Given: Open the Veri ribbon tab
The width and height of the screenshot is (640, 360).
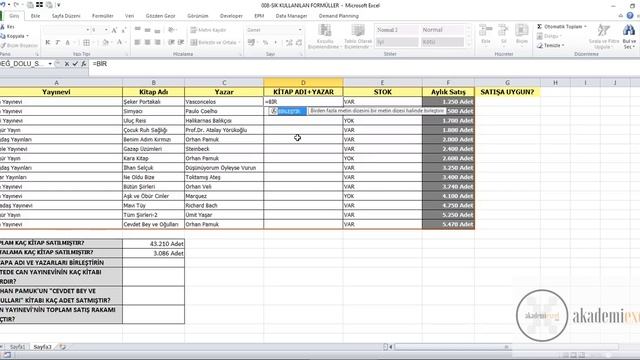Looking at the screenshot, I should (x=129, y=16).
